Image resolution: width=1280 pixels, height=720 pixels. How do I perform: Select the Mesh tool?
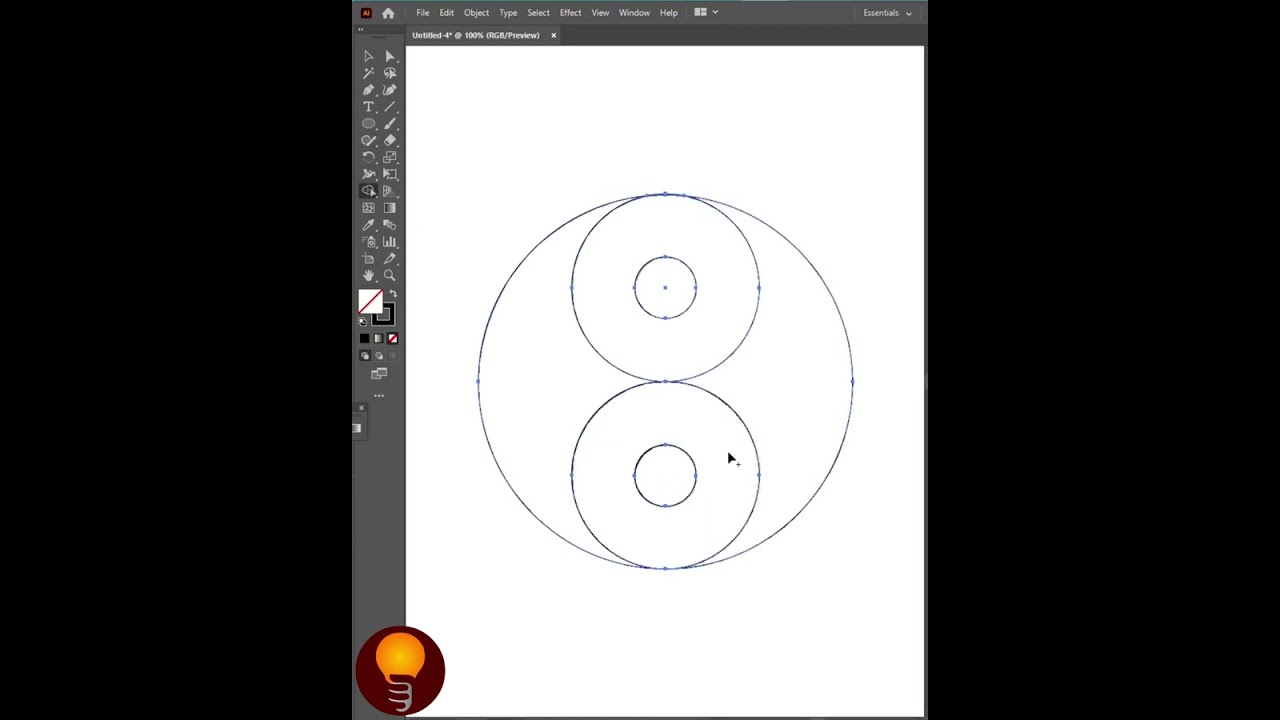point(368,208)
